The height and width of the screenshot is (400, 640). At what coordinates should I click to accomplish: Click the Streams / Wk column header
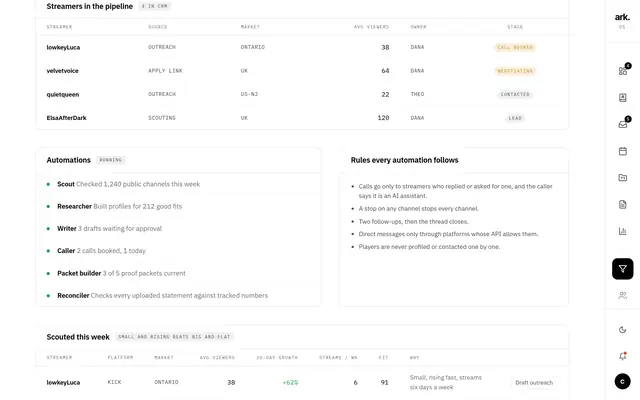[338, 358]
